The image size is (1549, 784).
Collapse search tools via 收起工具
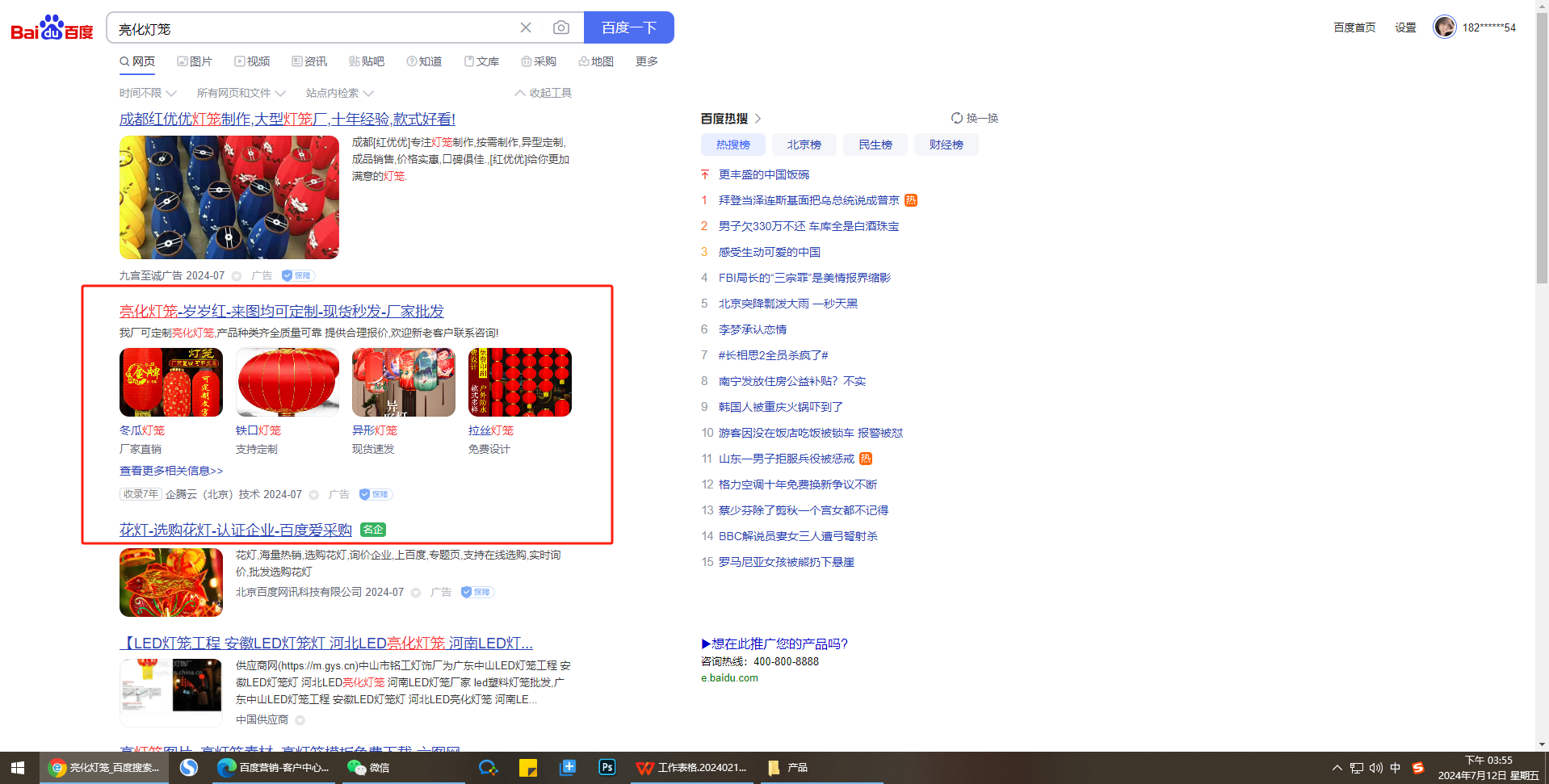[x=543, y=94]
